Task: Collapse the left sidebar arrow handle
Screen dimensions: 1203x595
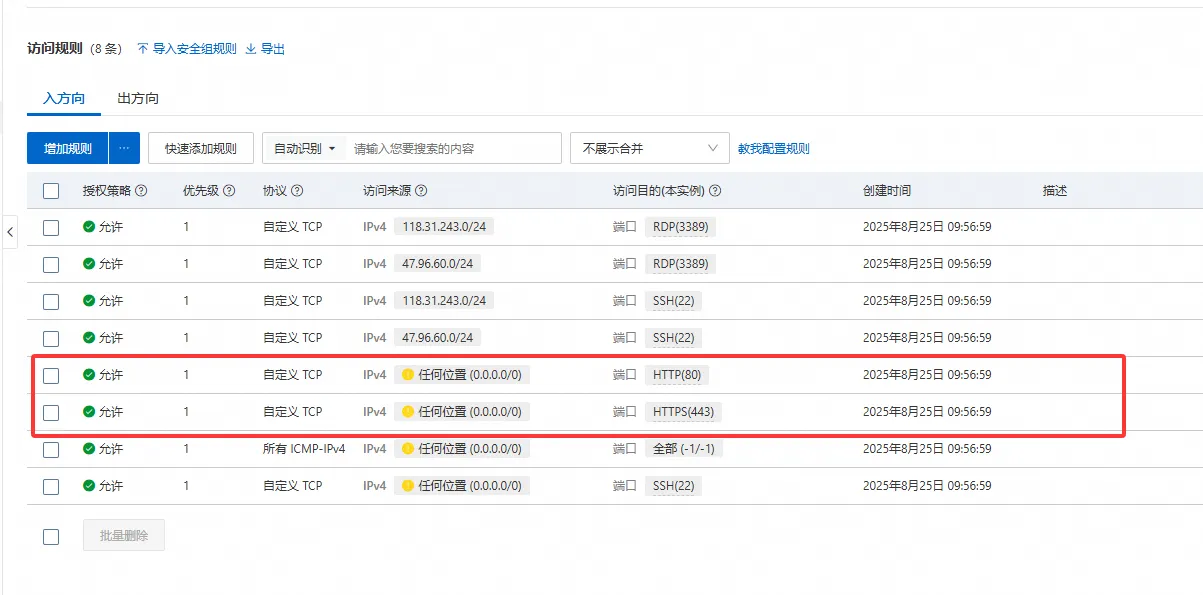Action: click(10, 232)
